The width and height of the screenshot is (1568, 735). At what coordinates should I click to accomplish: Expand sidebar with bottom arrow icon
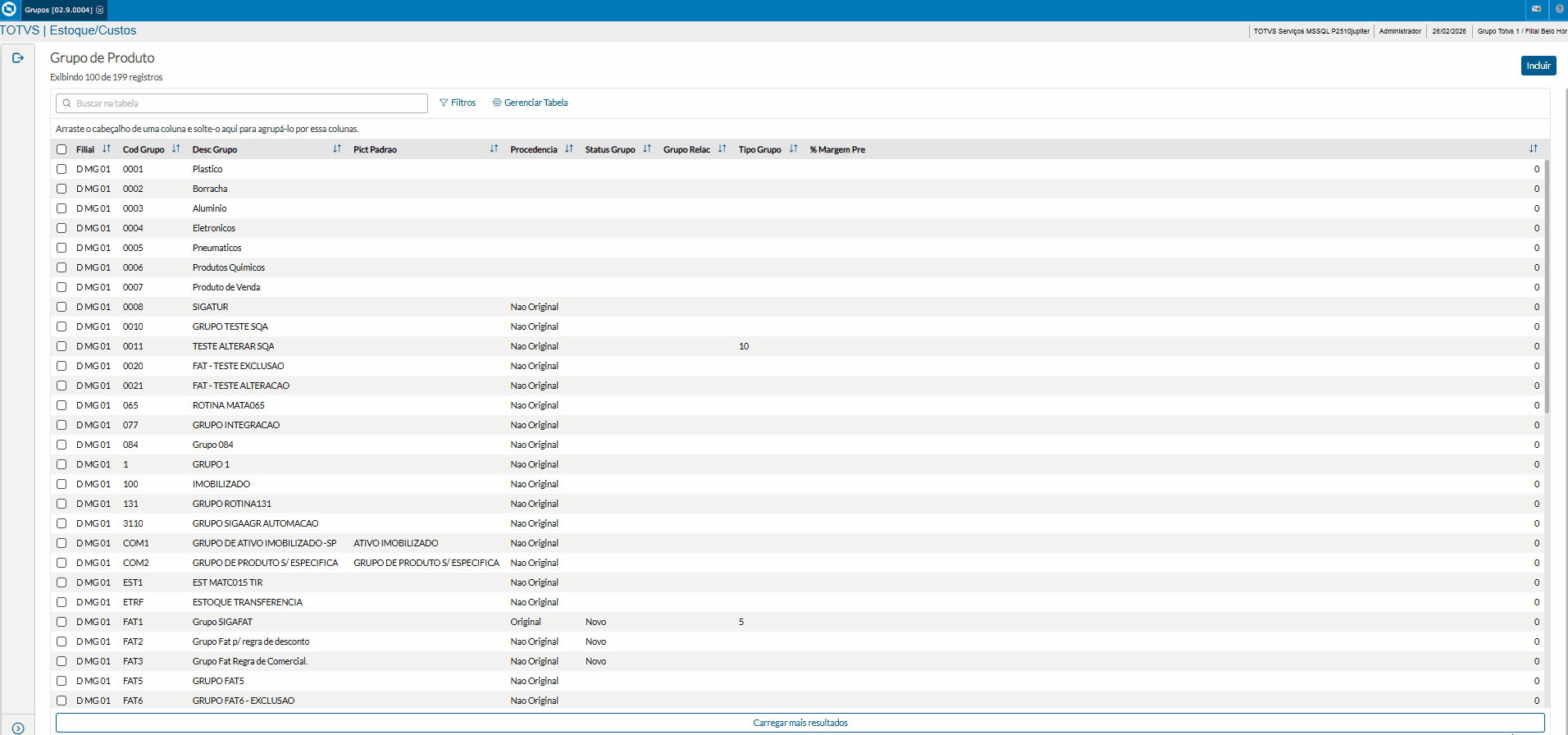point(18,728)
